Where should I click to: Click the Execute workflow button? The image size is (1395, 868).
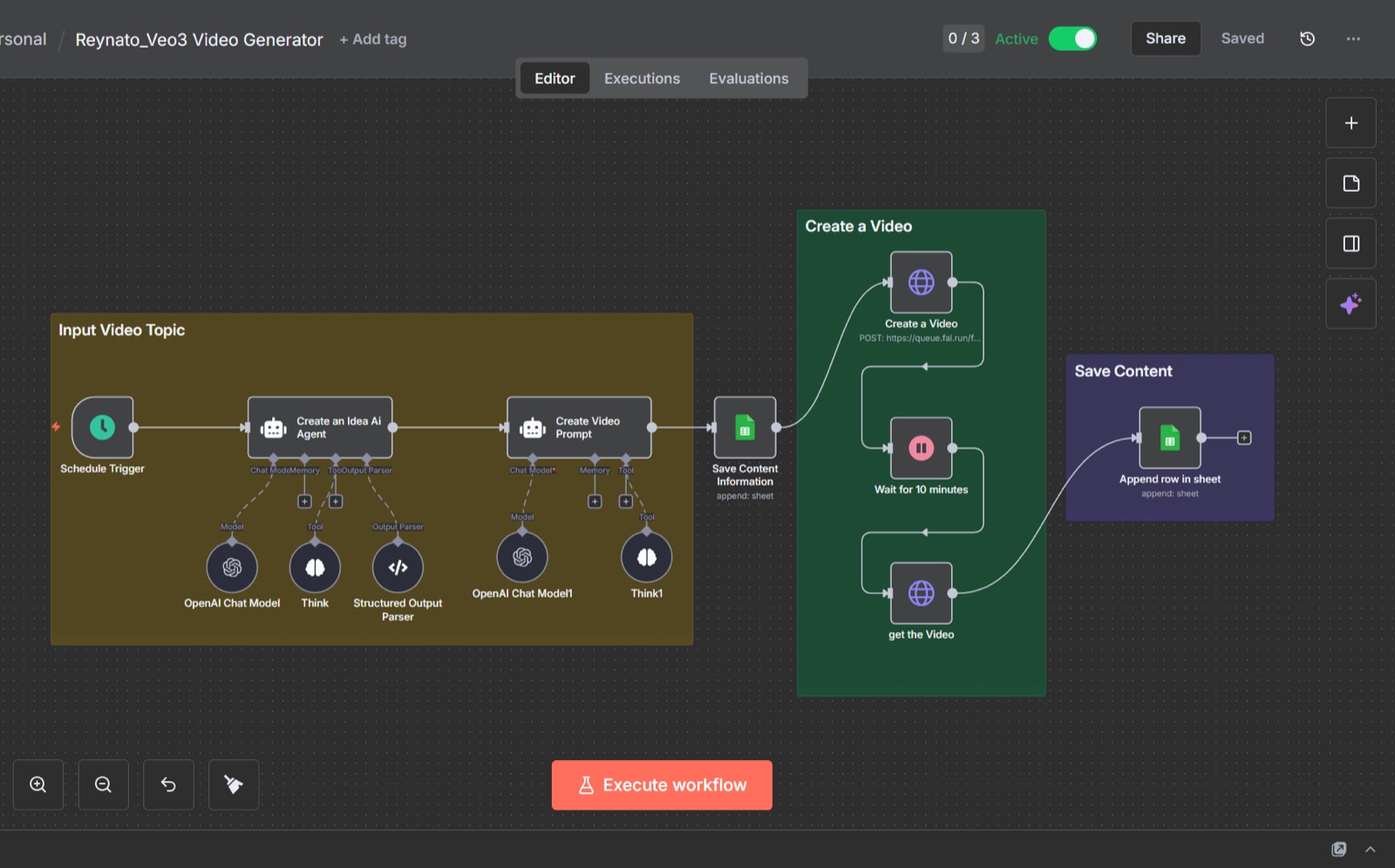tap(662, 785)
